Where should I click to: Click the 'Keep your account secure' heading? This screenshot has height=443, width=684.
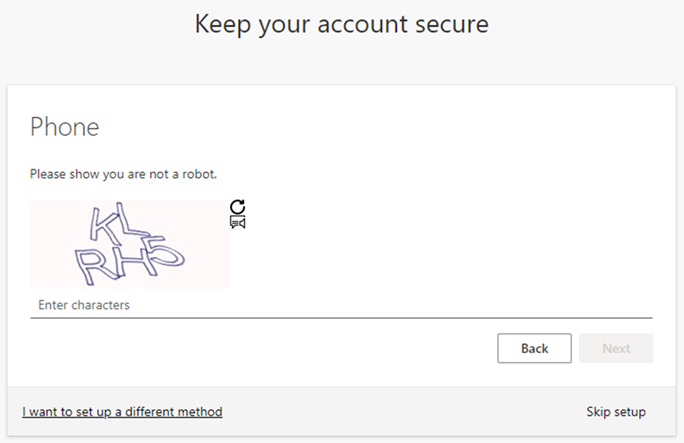point(341,24)
